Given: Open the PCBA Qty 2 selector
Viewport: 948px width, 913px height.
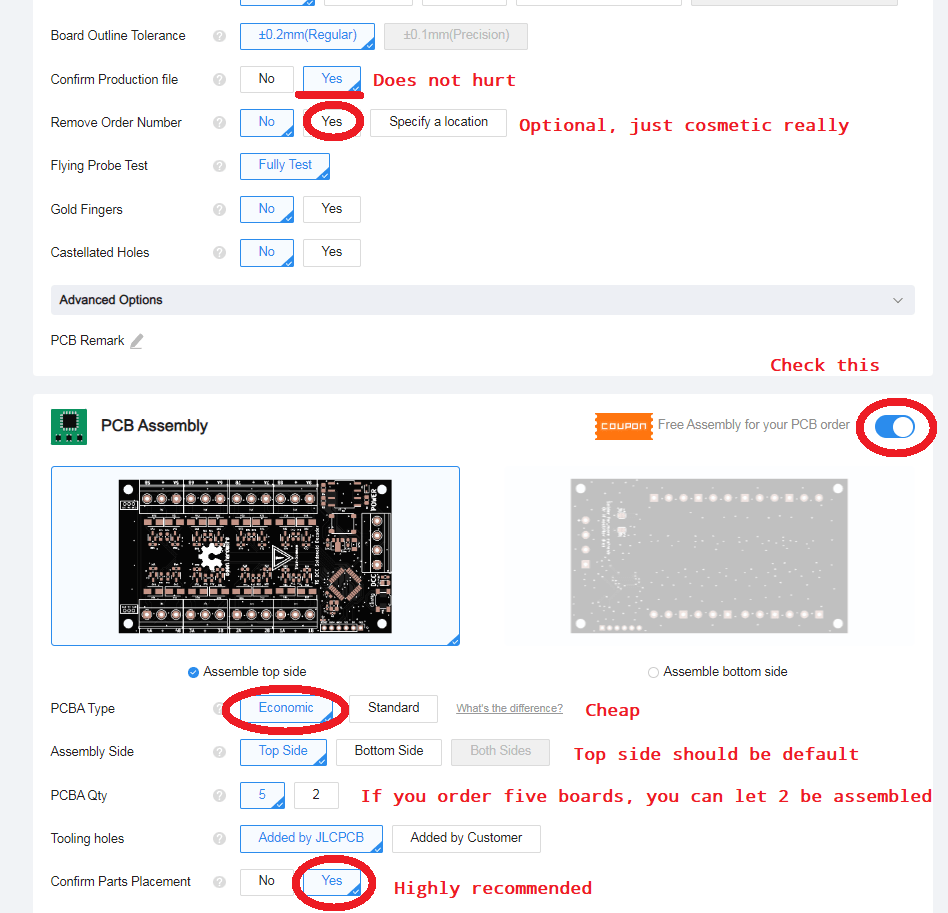Looking at the screenshot, I should pos(316,796).
